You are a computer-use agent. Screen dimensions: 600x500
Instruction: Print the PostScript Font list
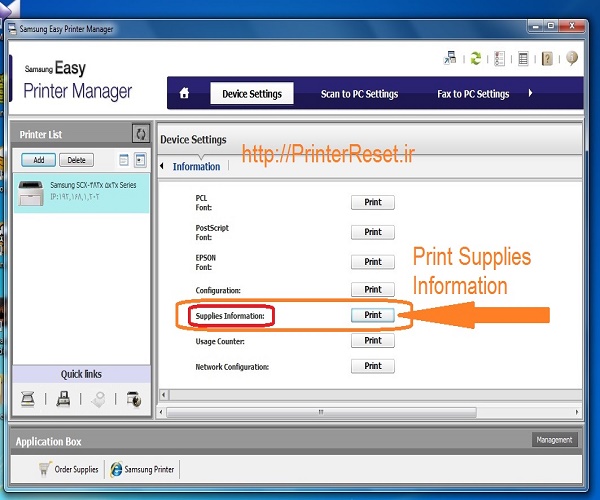pyautogui.click(x=373, y=232)
